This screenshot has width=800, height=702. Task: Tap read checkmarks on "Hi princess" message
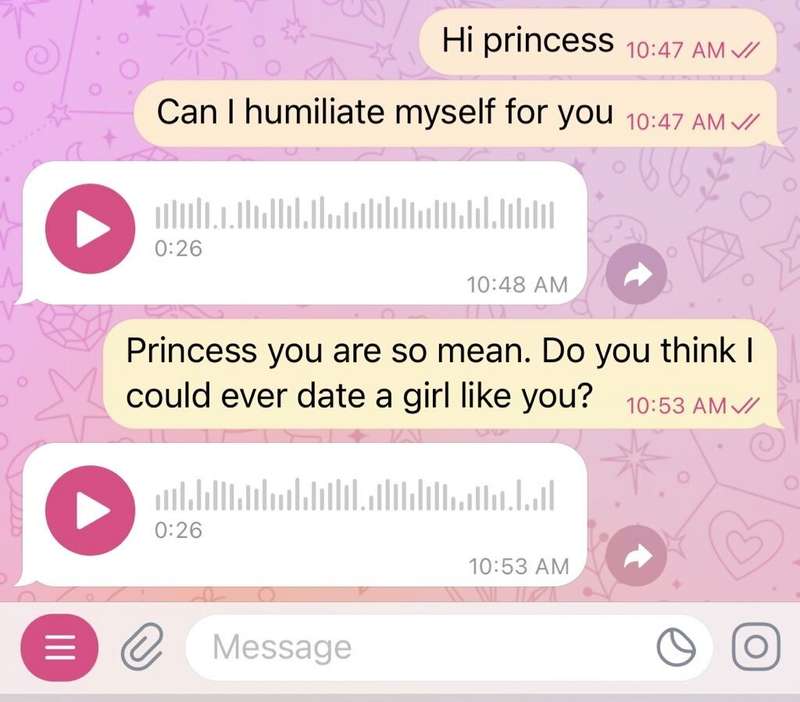click(746, 50)
